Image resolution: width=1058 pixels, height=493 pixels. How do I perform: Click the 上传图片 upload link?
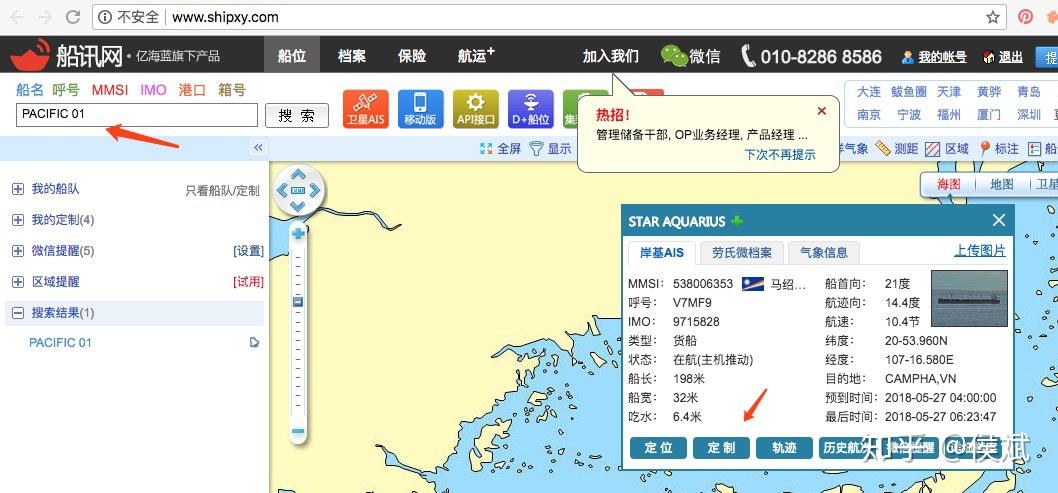pos(980,251)
